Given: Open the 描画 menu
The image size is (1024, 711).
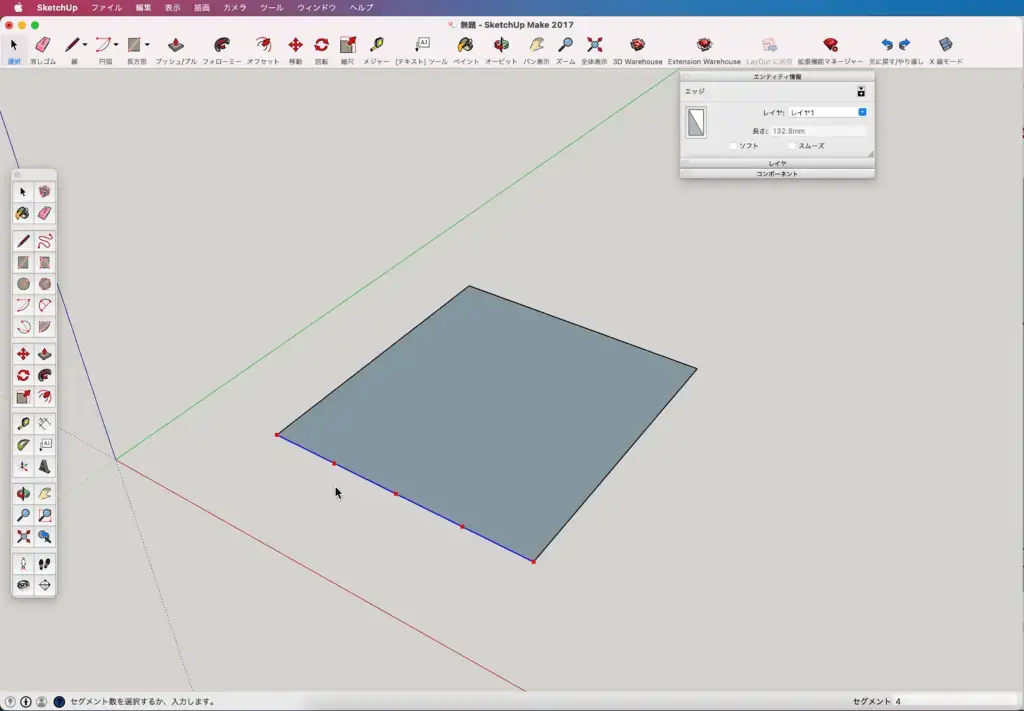Looking at the screenshot, I should tap(202, 8).
